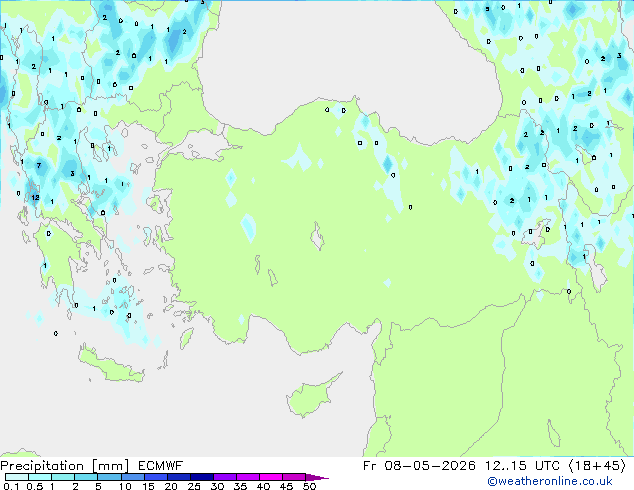
Task: Open the weatheronline.co.uk link
Action: click(550, 481)
